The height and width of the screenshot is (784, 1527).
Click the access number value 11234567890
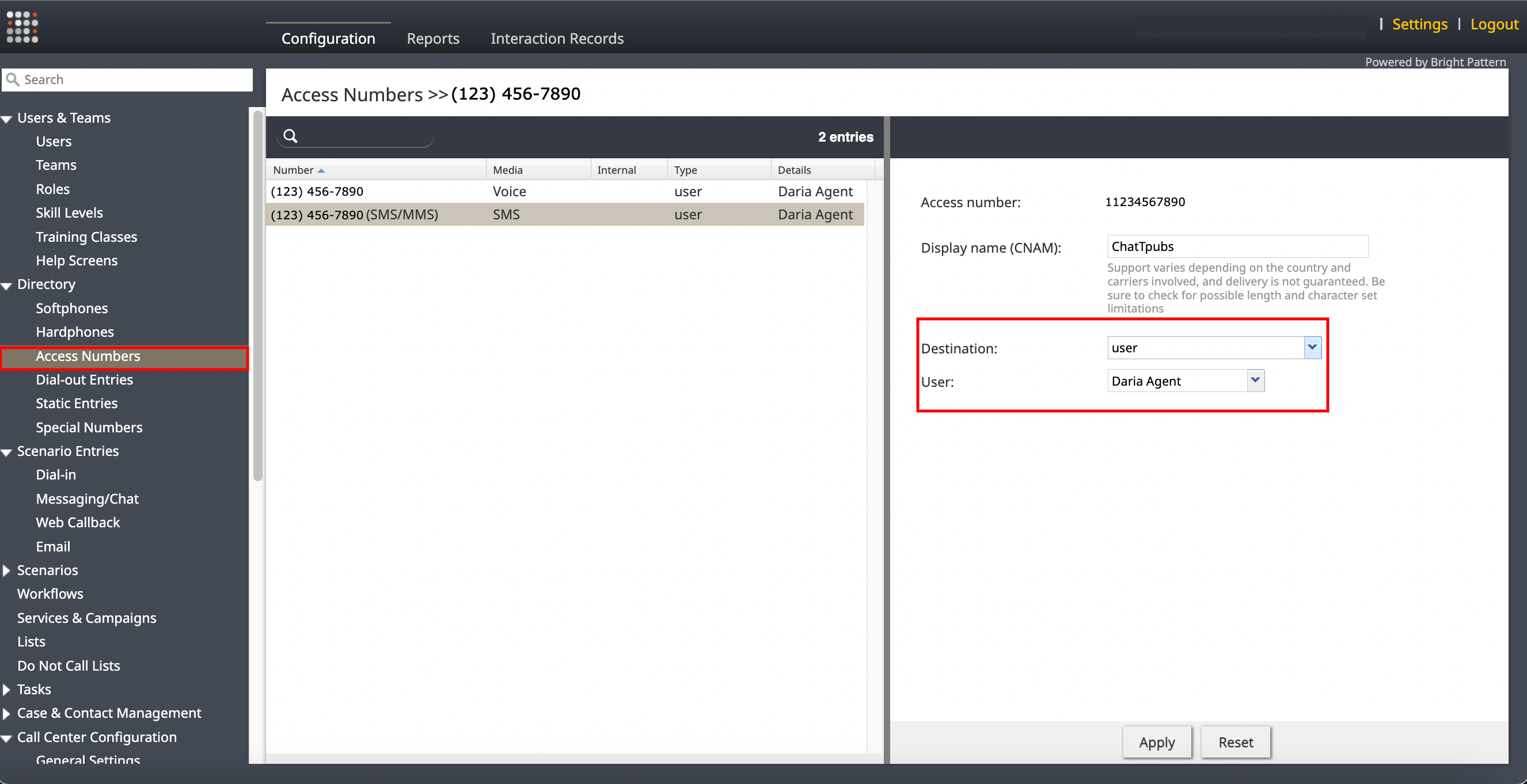[1145, 202]
